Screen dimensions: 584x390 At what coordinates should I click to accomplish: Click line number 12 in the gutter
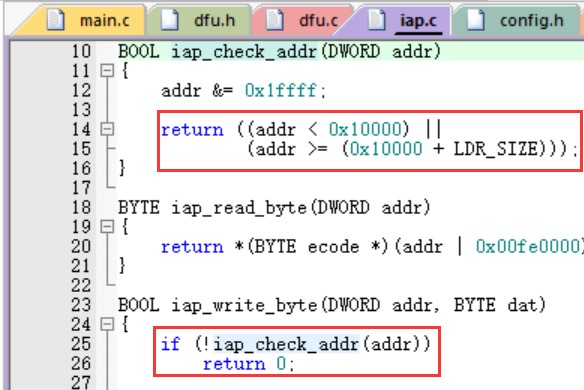tap(81, 90)
